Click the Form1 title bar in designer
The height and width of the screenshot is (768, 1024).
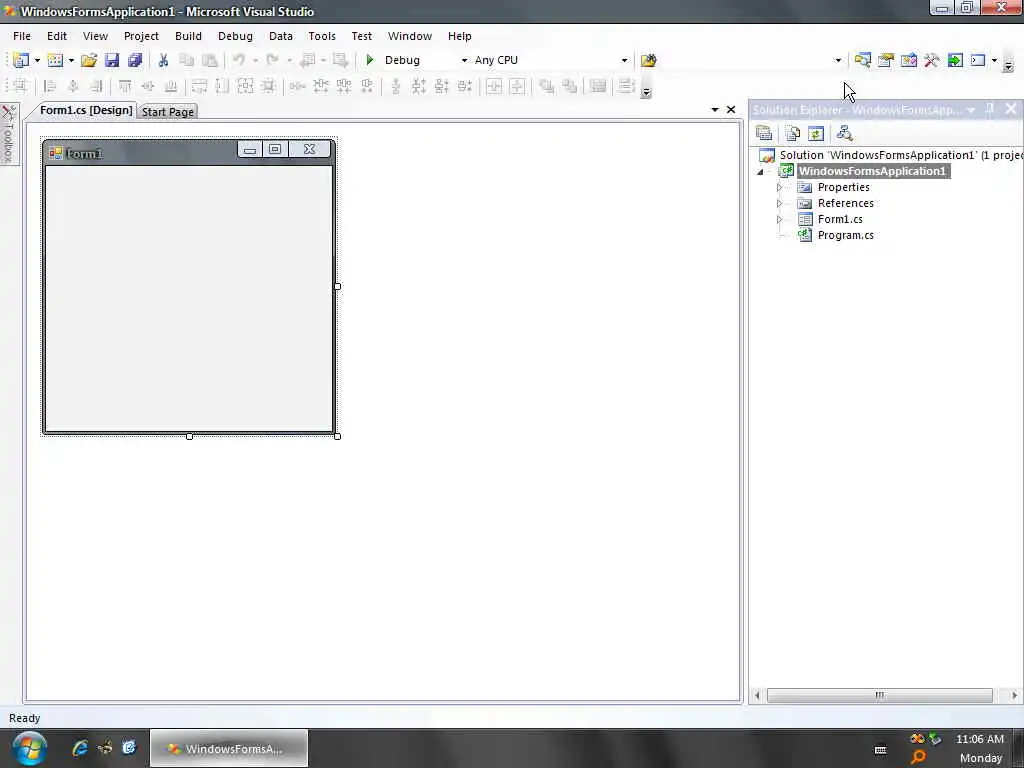click(x=189, y=152)
